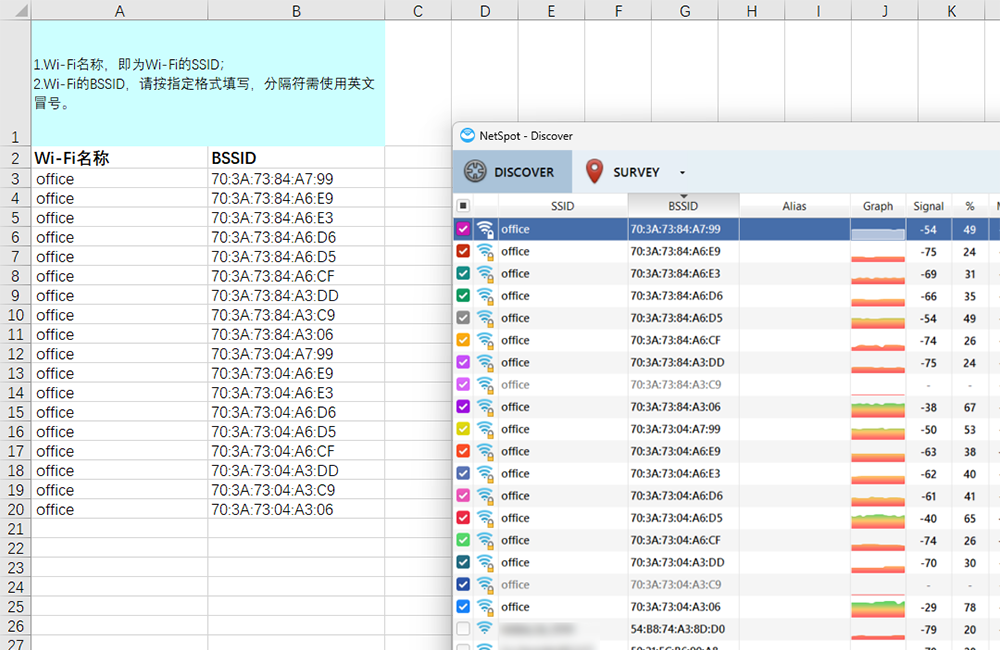Viewport: 1000px width, 650px height.
Task: Click the signal graph for 70:3A:73:84:A3:06
Action: pos(877,408)
